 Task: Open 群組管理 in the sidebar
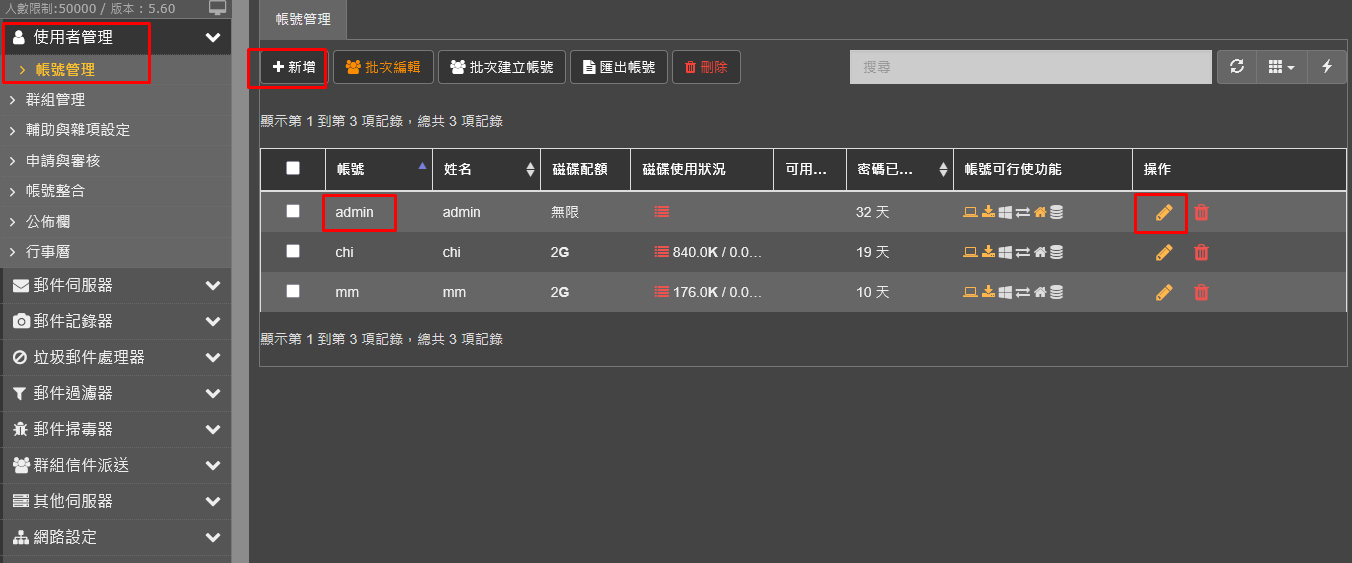pos(55,100)
